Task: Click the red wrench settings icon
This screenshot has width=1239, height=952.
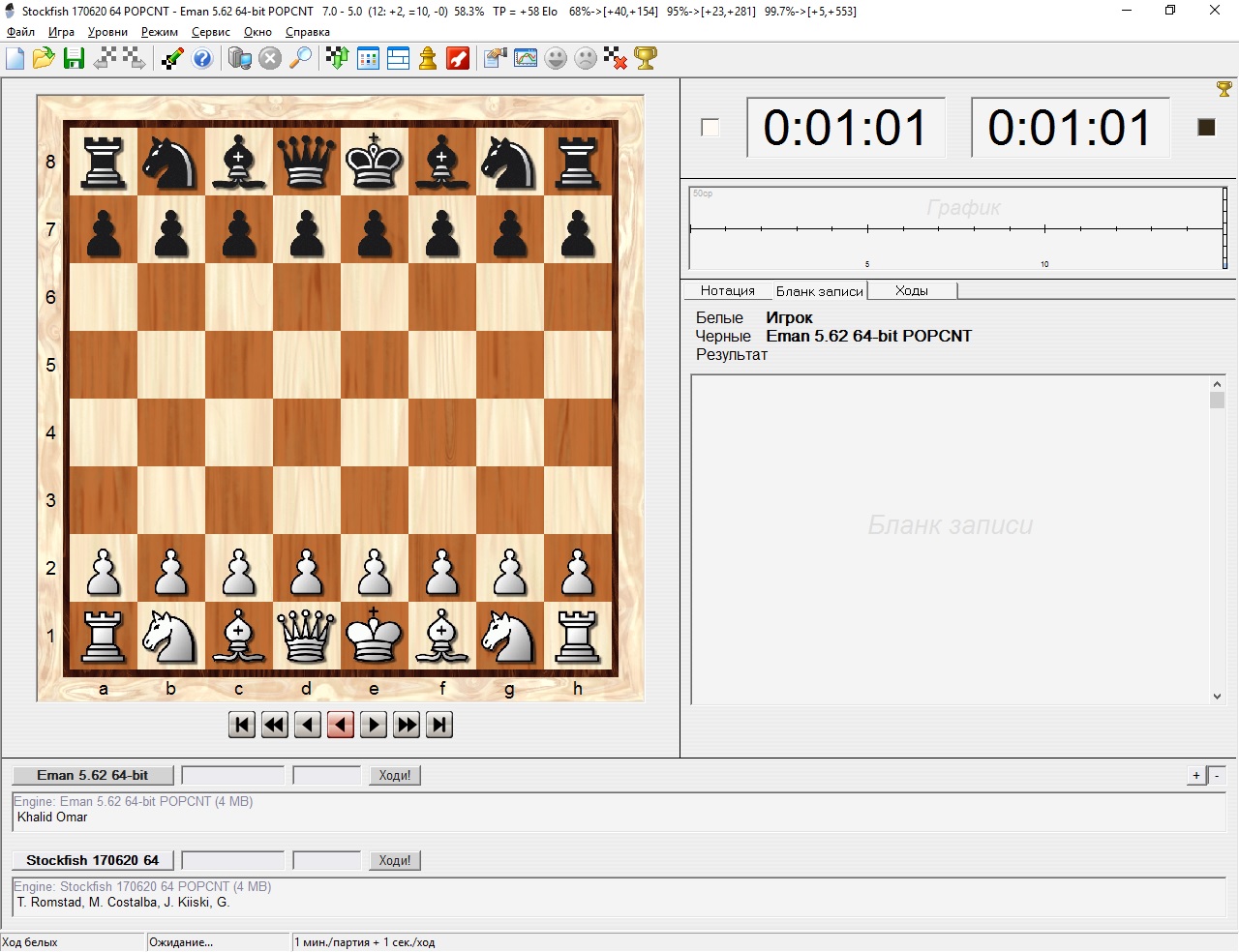Action: 458,59
